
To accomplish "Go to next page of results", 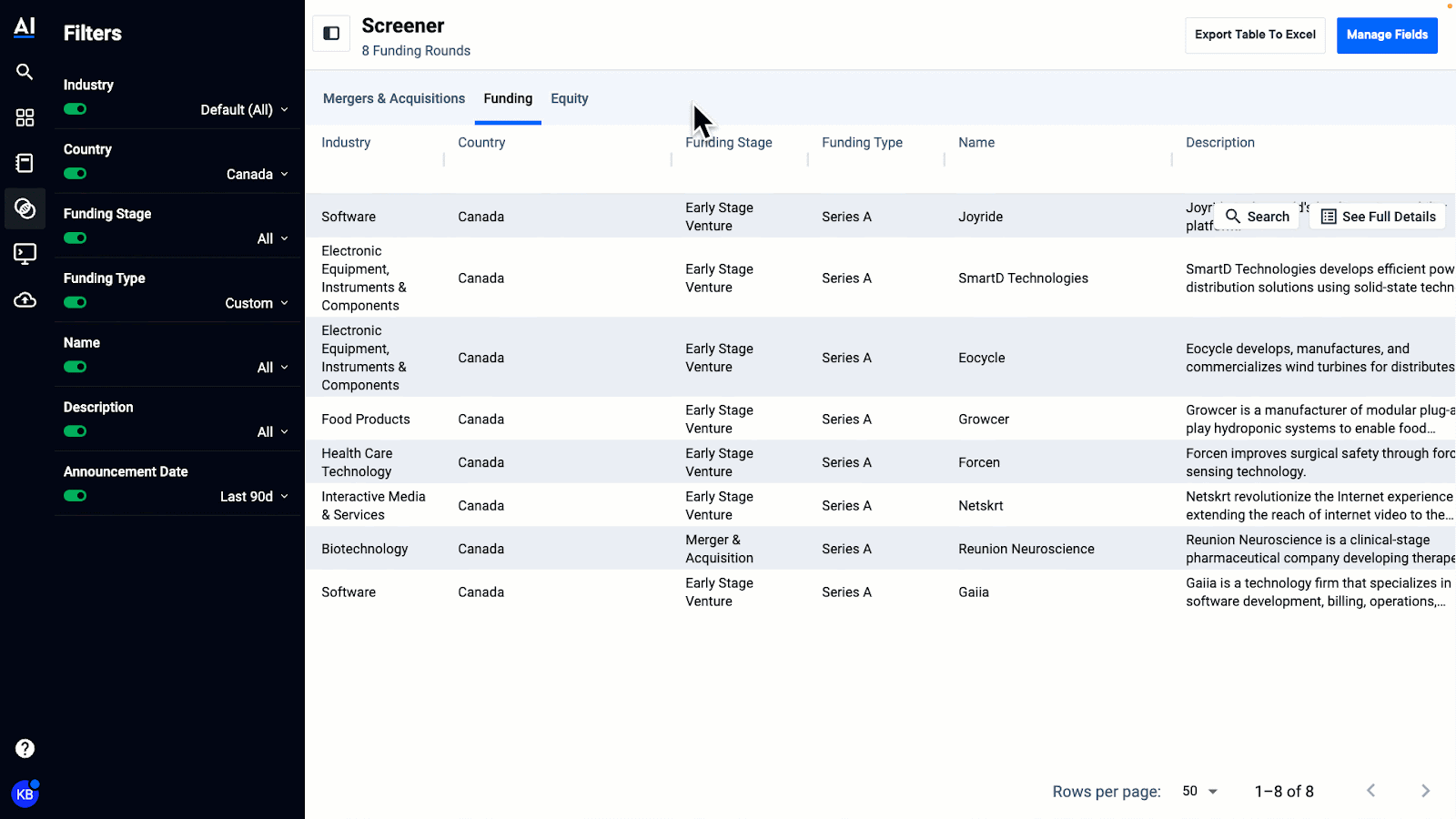I will click(1425, 791).
